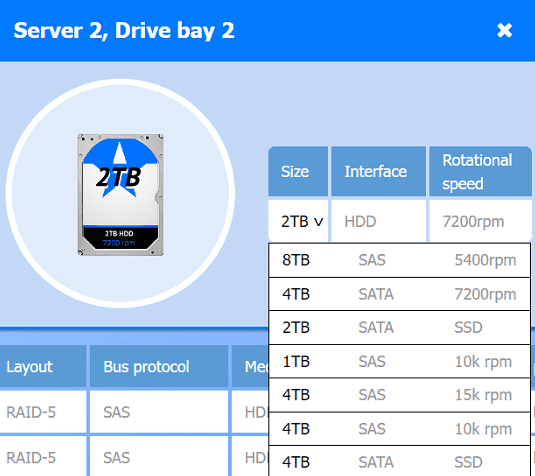
Task: Pick the 4TB SATA SSD option
Action: tap(399, 461)
